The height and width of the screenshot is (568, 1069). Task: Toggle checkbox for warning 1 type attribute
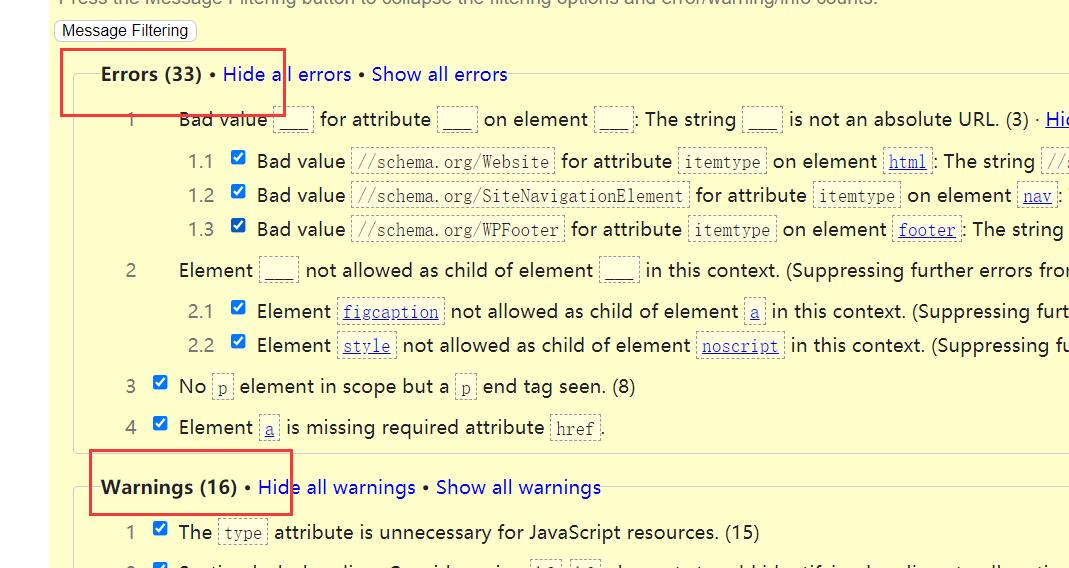(x=160, y=528)
